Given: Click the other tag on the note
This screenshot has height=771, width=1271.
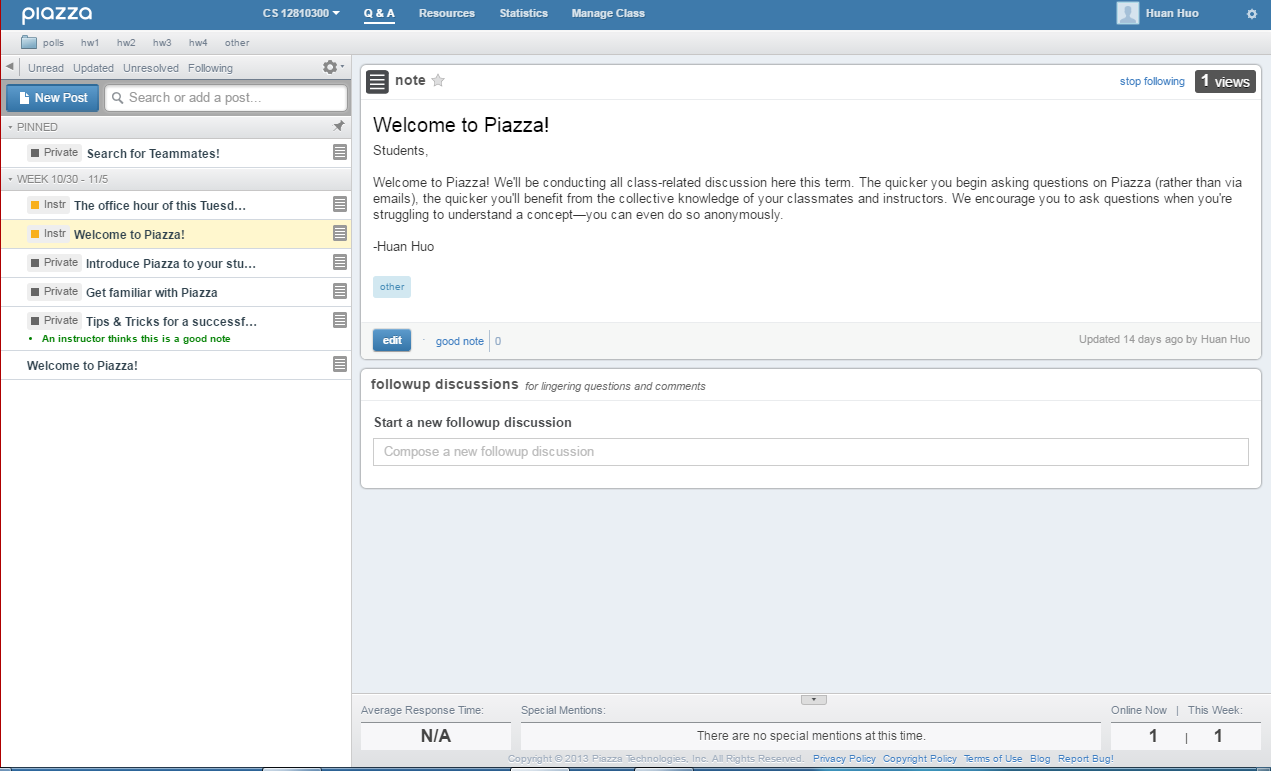Looking at the screenshot, I should (392, 287).
